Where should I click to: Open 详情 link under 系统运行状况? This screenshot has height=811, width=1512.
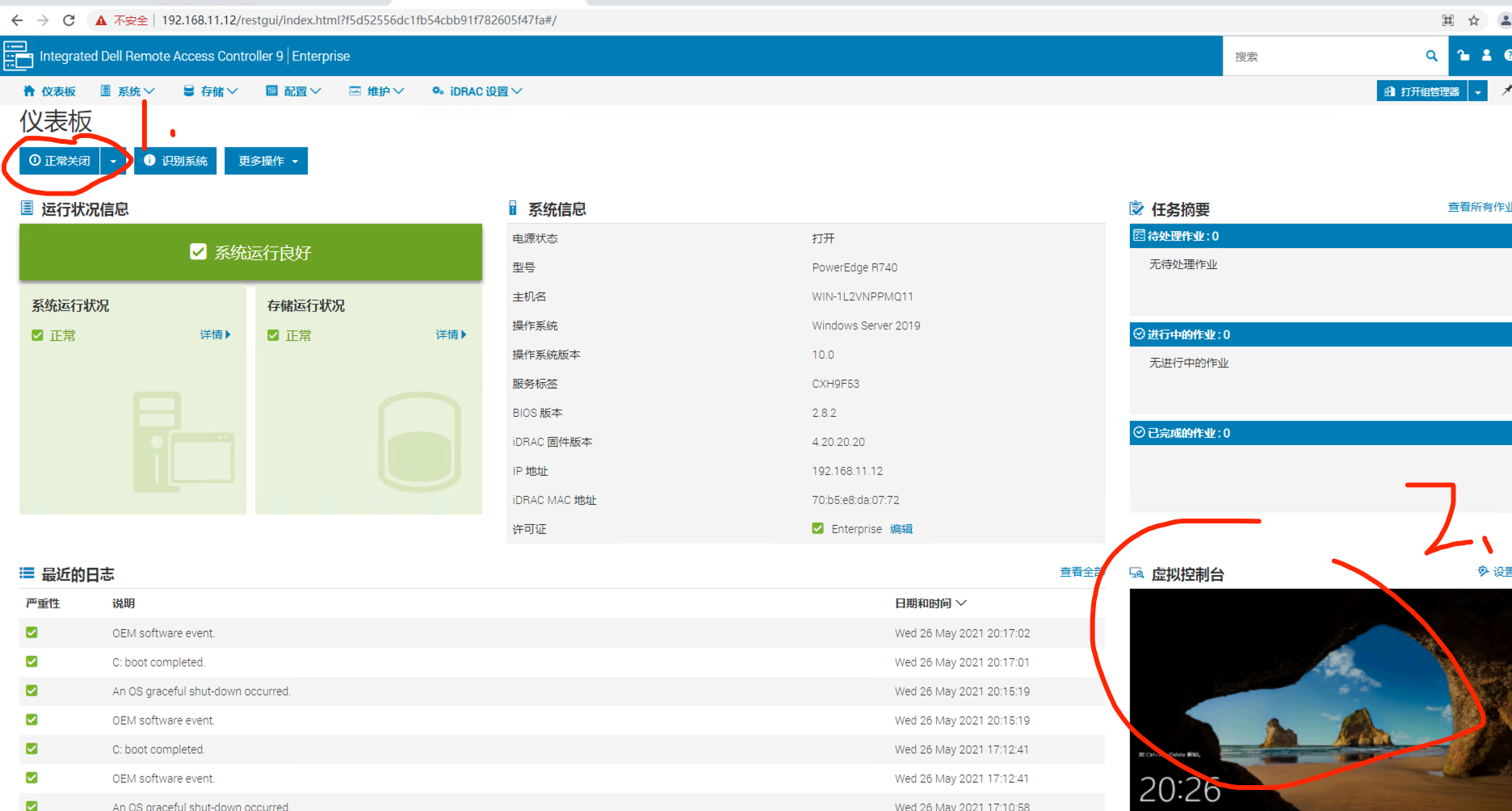click(x=215, y=334)
